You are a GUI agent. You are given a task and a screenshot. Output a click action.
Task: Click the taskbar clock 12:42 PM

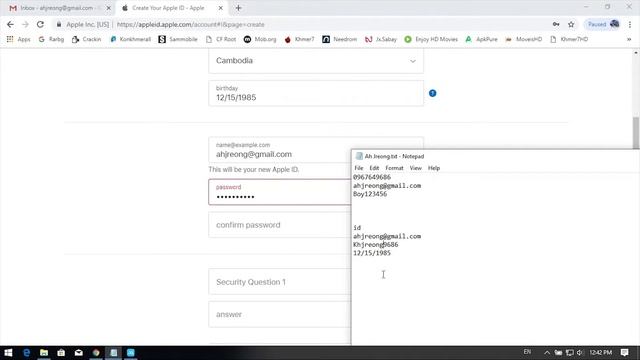(601, 353)
